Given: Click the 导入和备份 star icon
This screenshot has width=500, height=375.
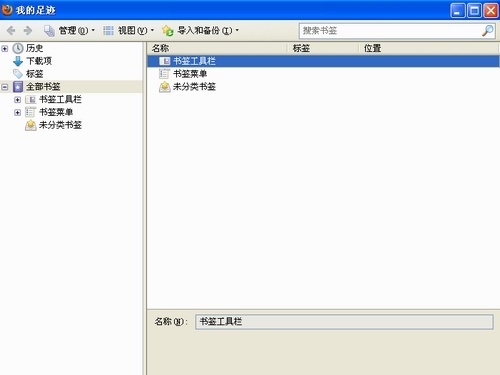Looking at the screenshot, I should coord(168,31).
